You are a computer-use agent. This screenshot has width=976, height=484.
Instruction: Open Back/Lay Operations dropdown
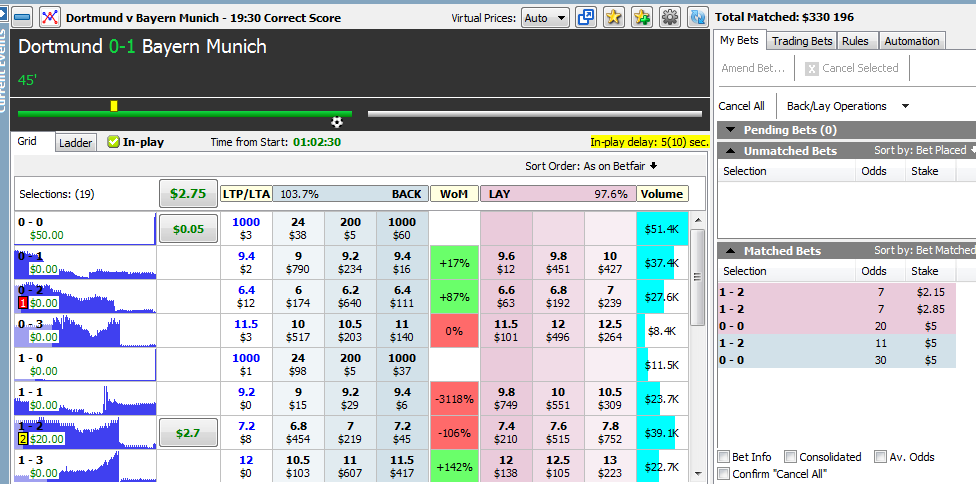(848, 106)
